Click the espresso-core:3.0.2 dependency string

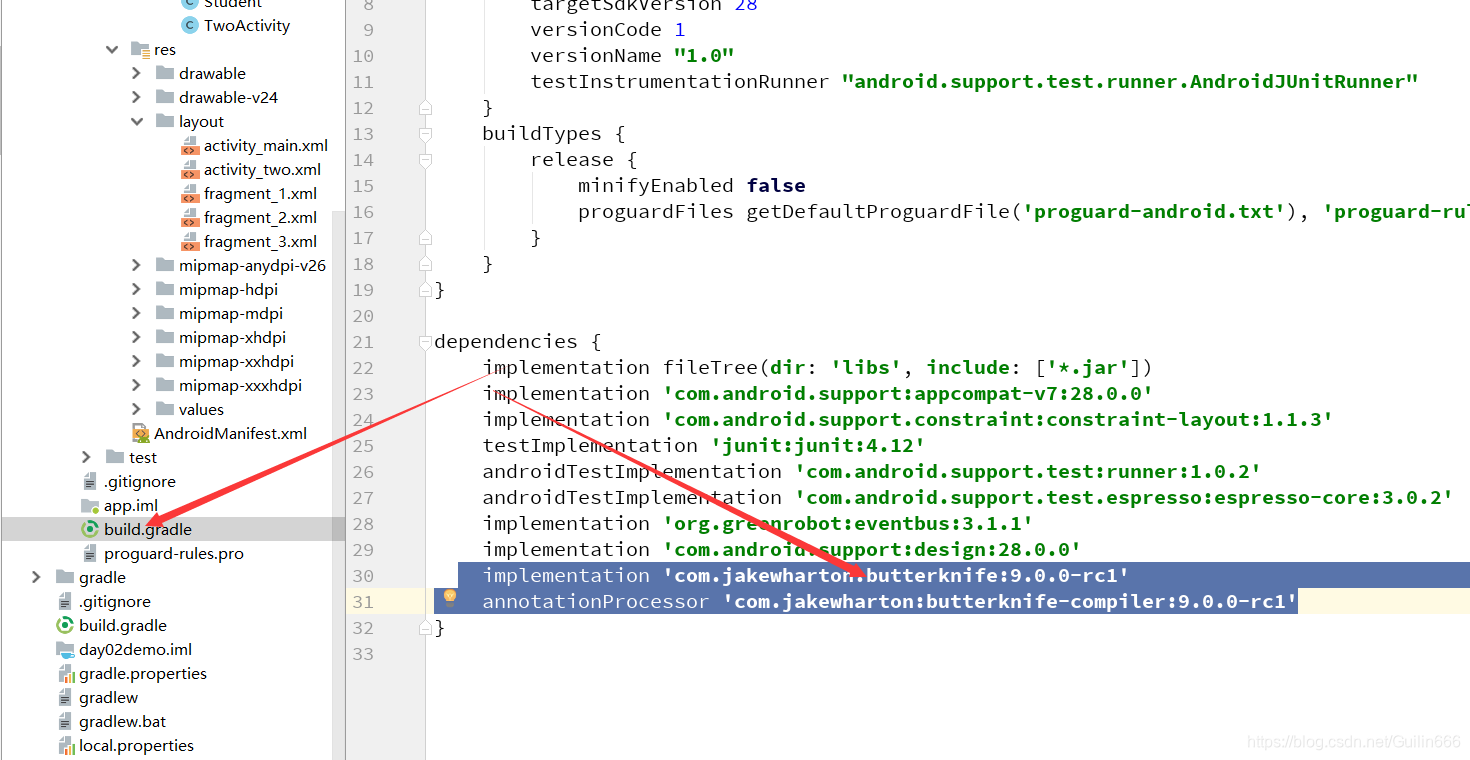pyautogui.click(x=1123, y=498)
